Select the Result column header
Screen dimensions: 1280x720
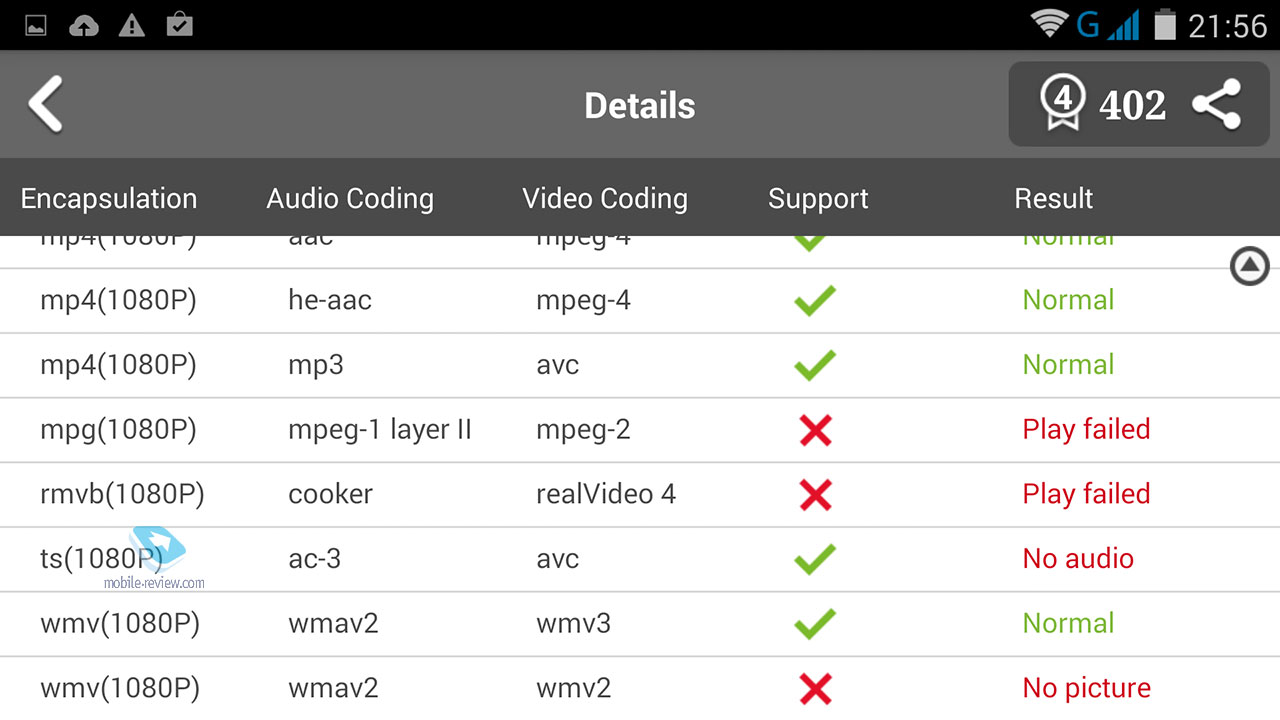[1054, 198]
